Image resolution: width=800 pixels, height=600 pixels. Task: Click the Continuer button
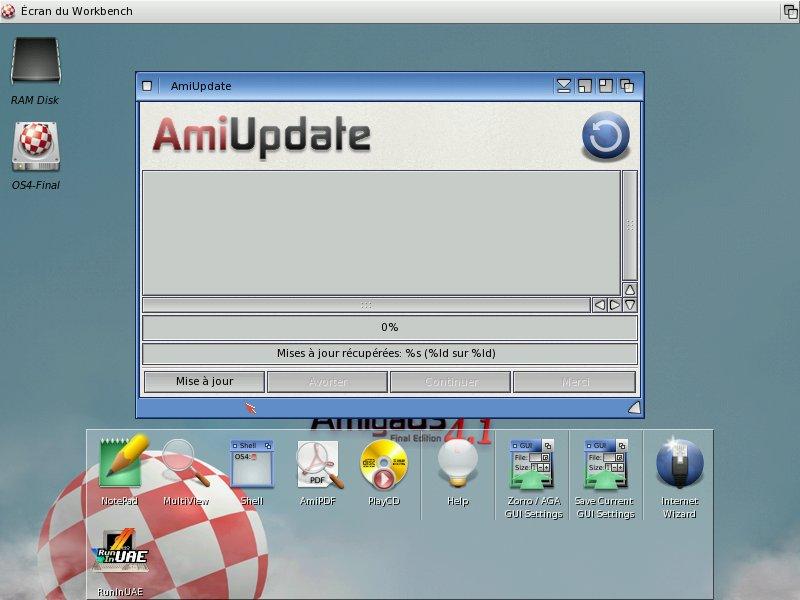[451, 382]
